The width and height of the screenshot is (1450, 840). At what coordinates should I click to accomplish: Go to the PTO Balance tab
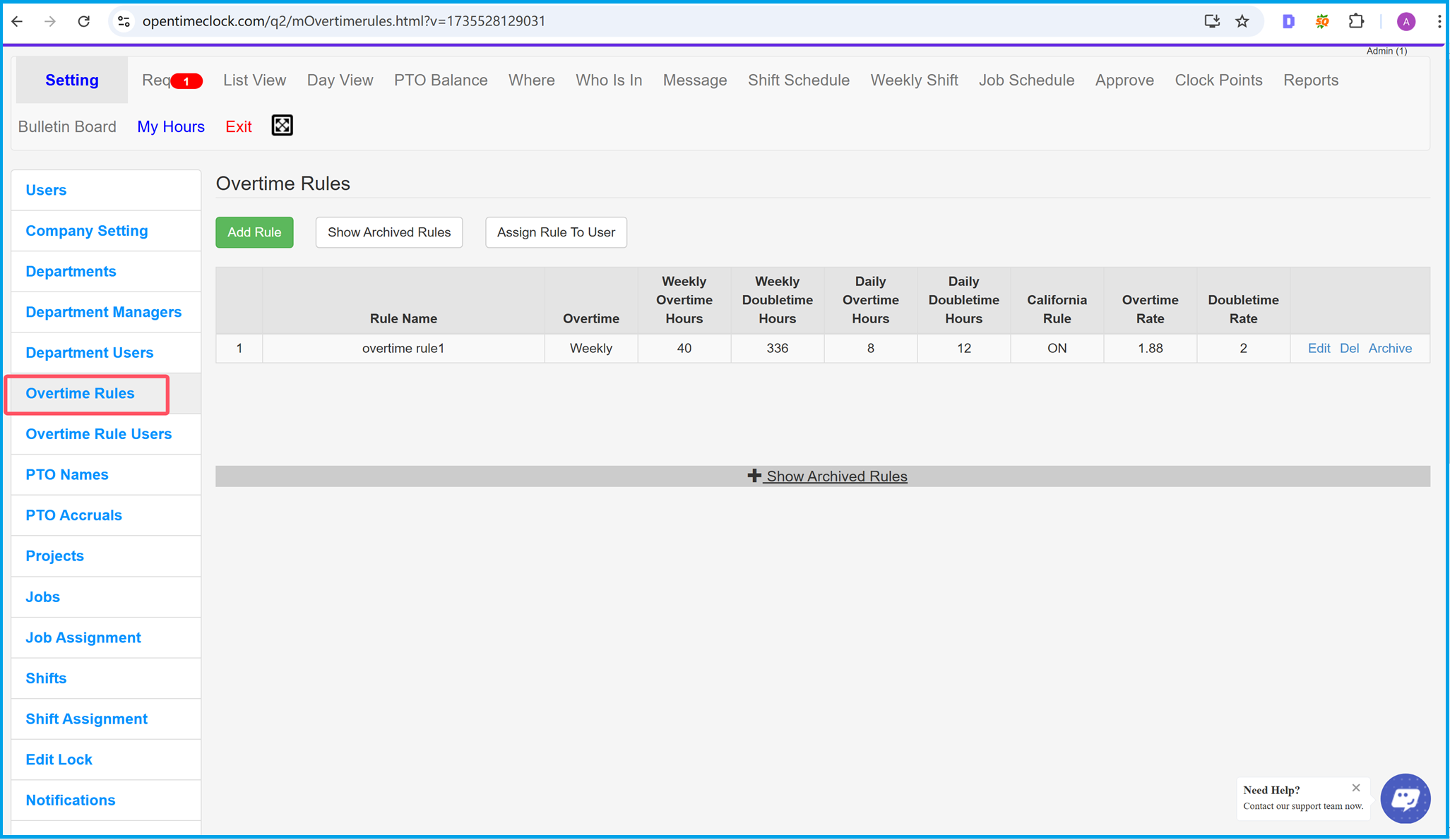pos(441,80)
